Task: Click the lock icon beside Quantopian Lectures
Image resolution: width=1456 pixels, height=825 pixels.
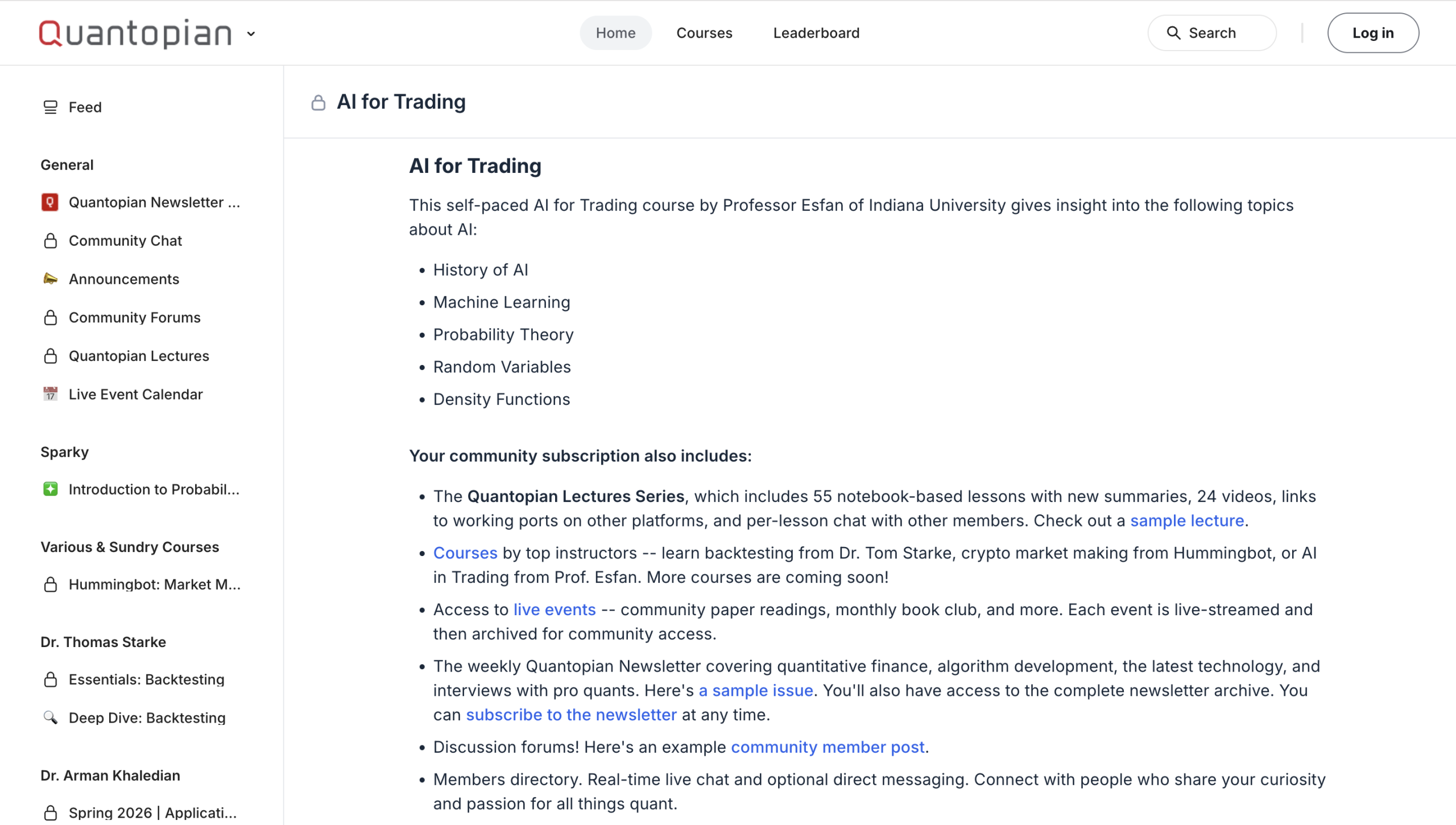Action: [x=50, y=356]
